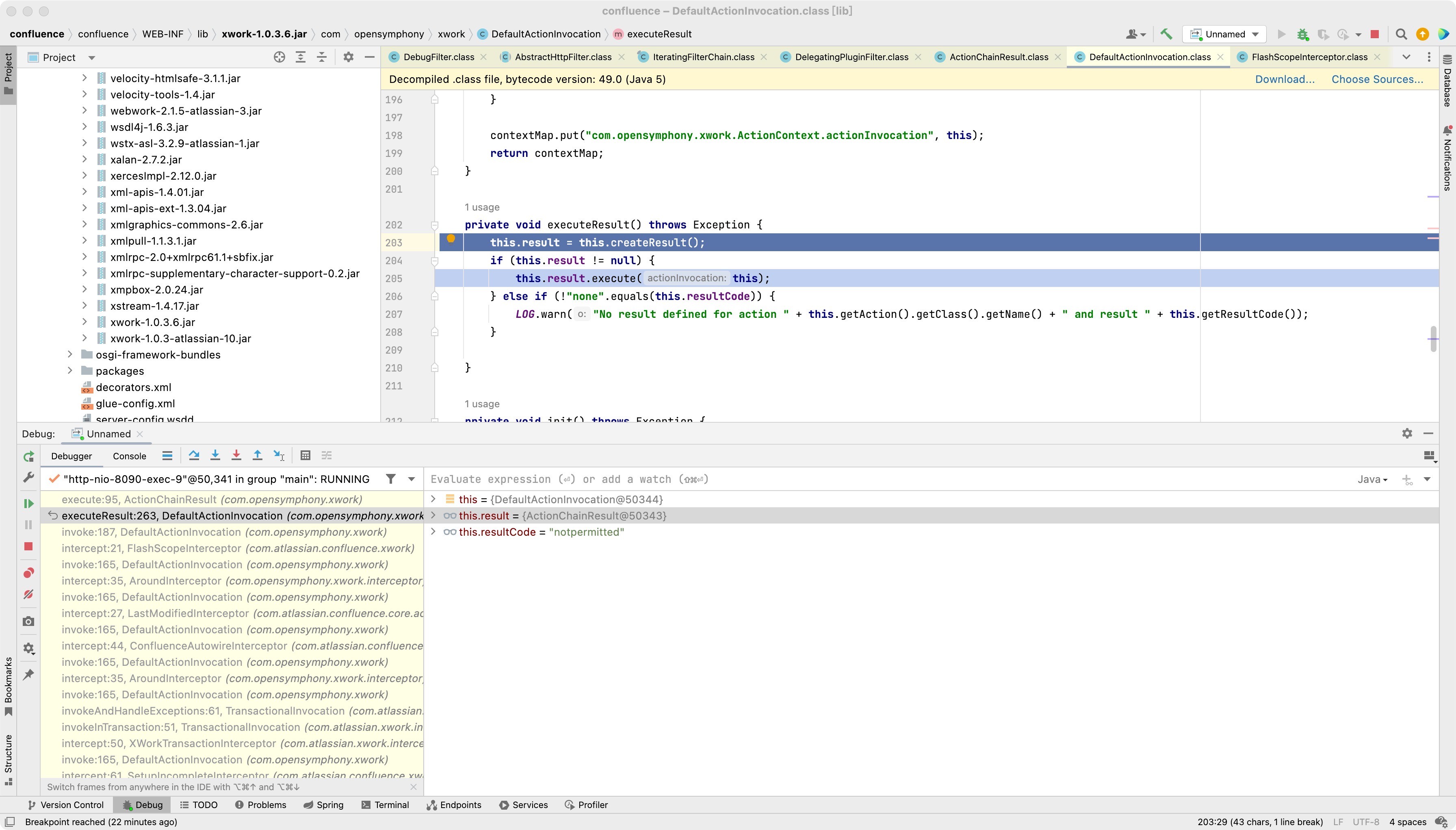The height and width of the screenshot is (830, 1456).
Task: Show hidden editor tabs chevron
Action: point(1406,57)
